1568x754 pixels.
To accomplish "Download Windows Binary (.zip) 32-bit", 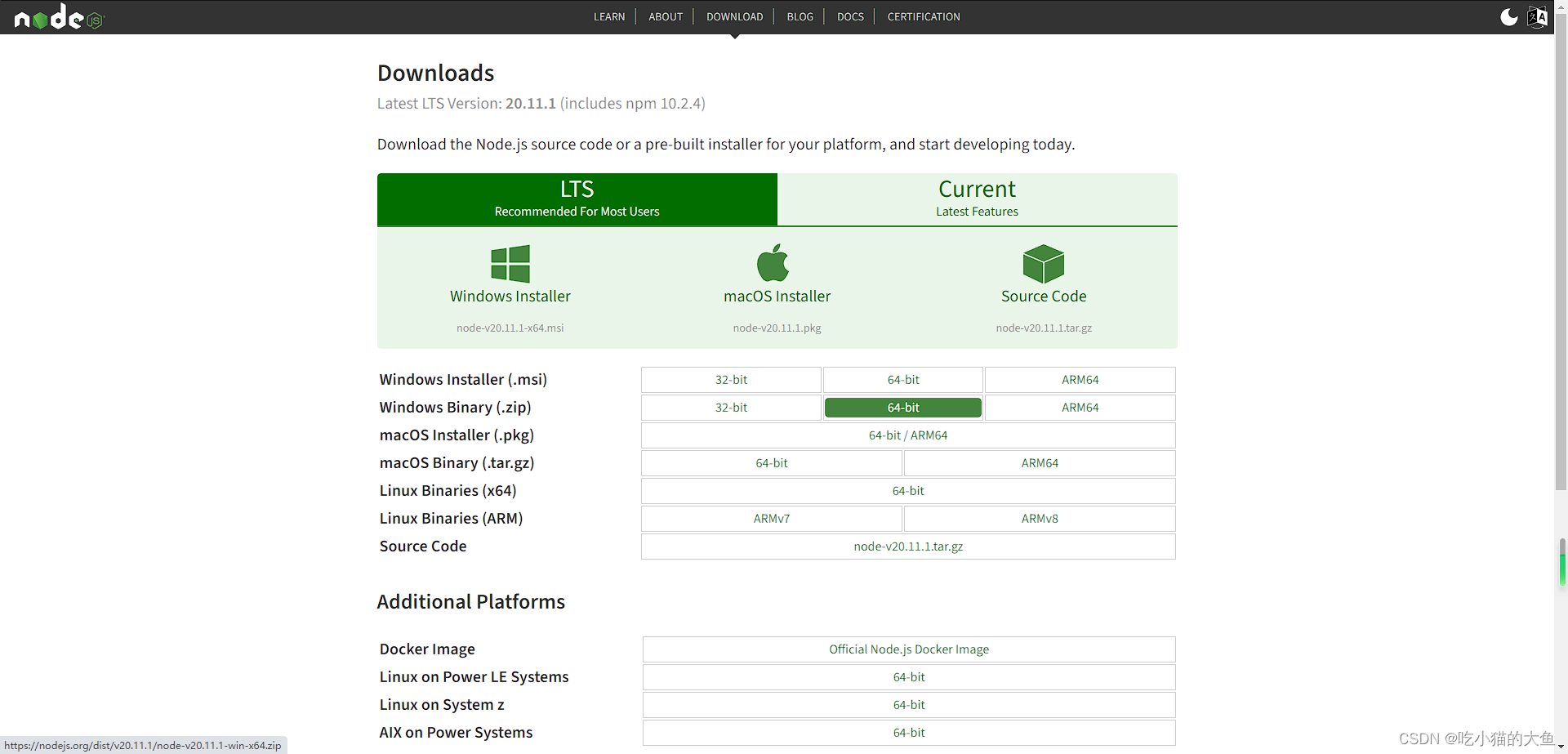I will [x=731, y=408].
